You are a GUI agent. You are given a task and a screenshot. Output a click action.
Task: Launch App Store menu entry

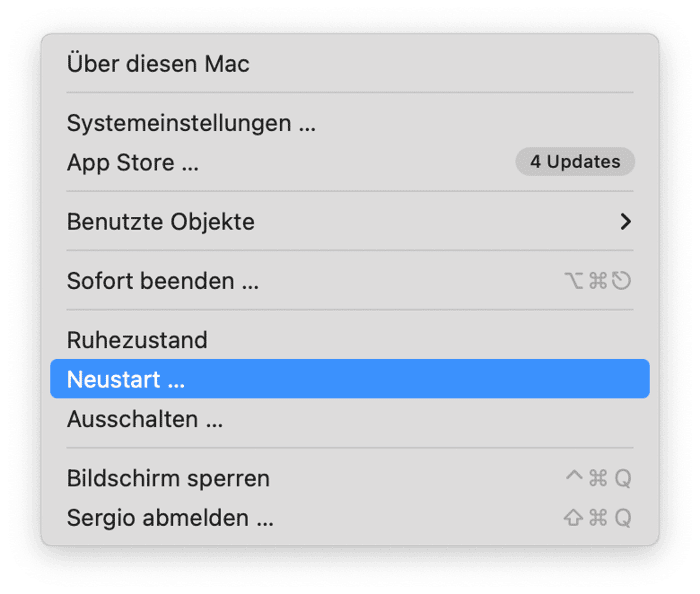point(133,162)
